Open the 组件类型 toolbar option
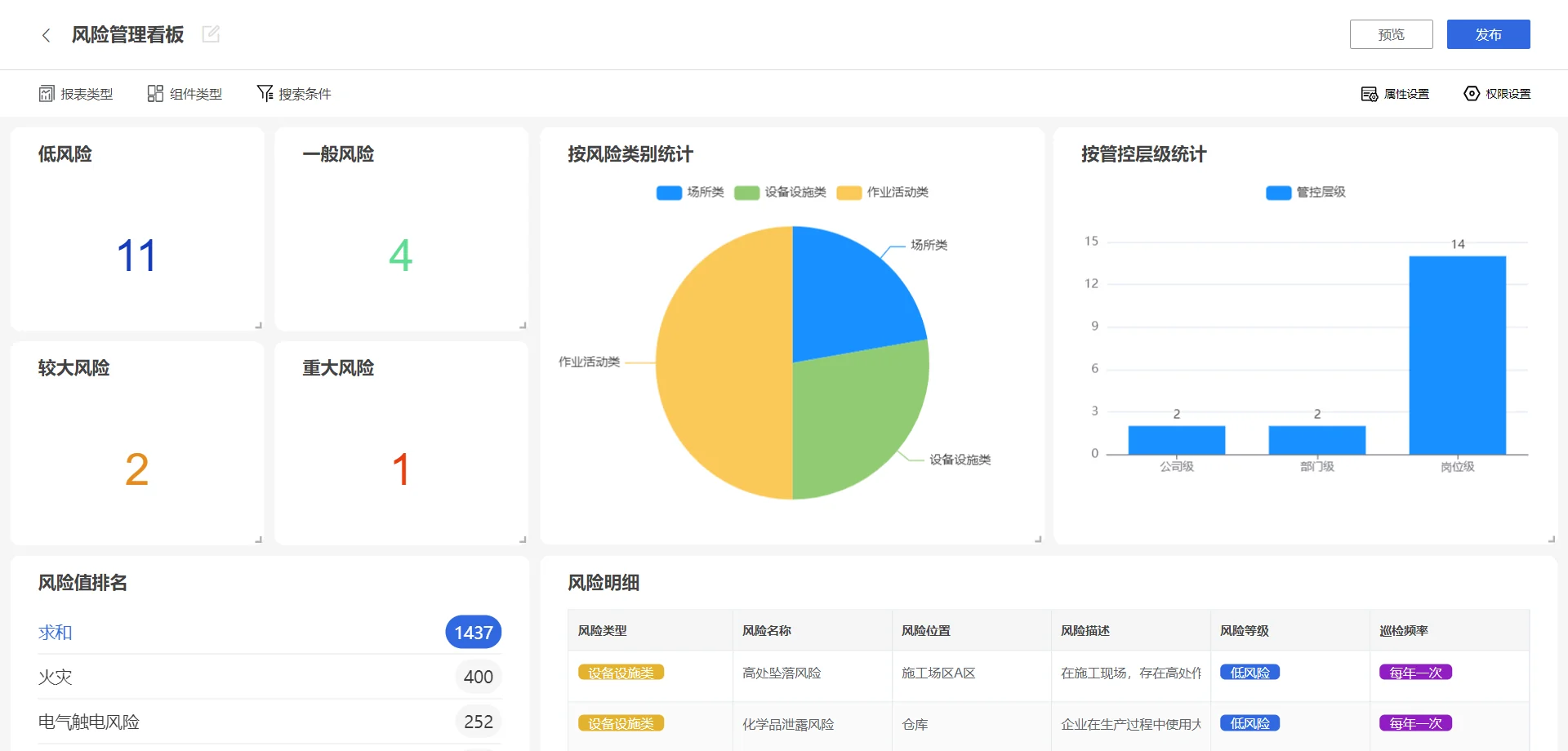1568x751 pixels. point(185,94)
